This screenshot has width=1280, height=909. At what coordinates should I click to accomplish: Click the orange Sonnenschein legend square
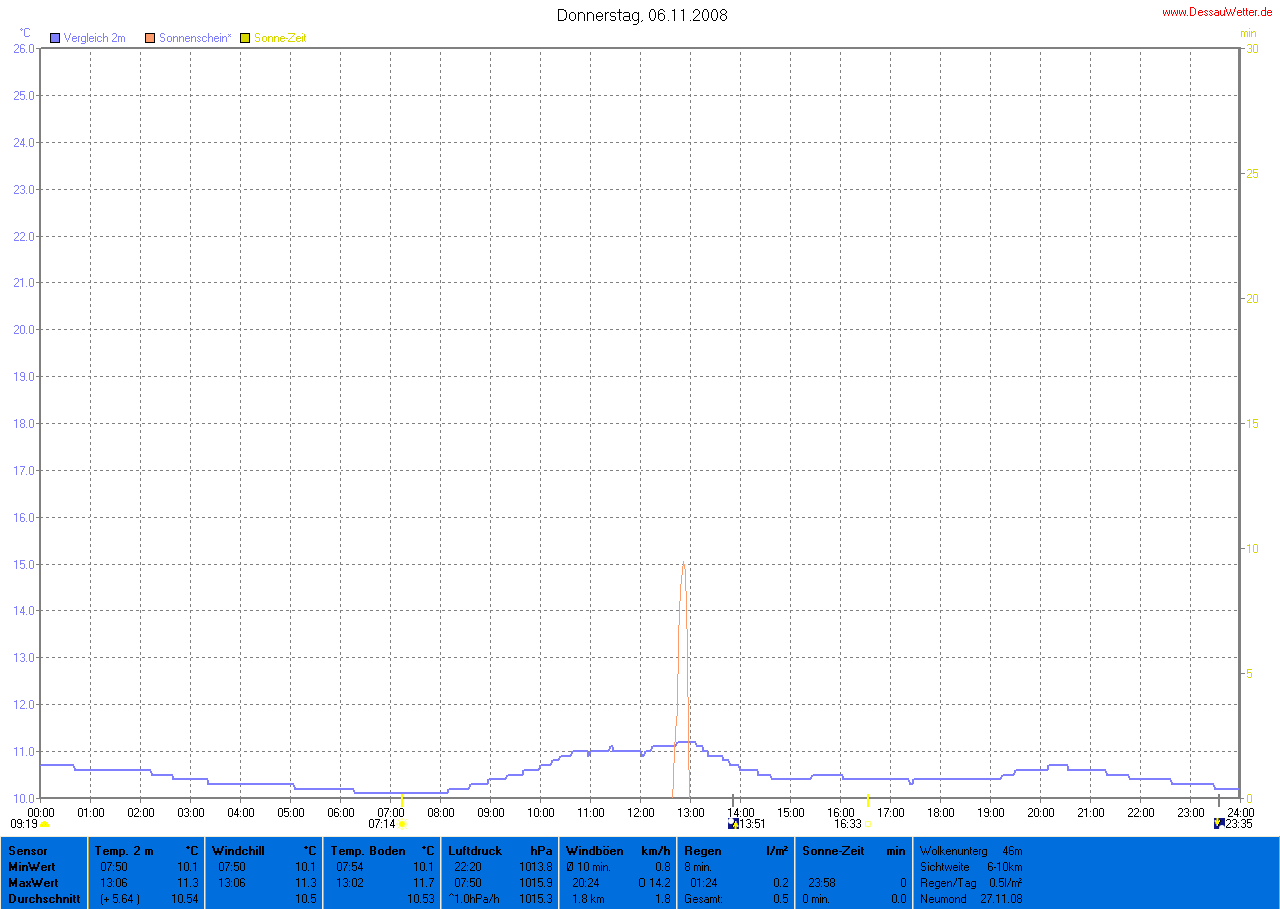click(150, 38)
